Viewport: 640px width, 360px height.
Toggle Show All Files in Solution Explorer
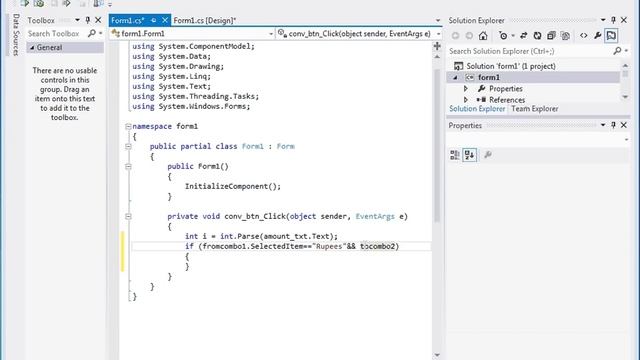pyautogui.click(x=565, y=36)
